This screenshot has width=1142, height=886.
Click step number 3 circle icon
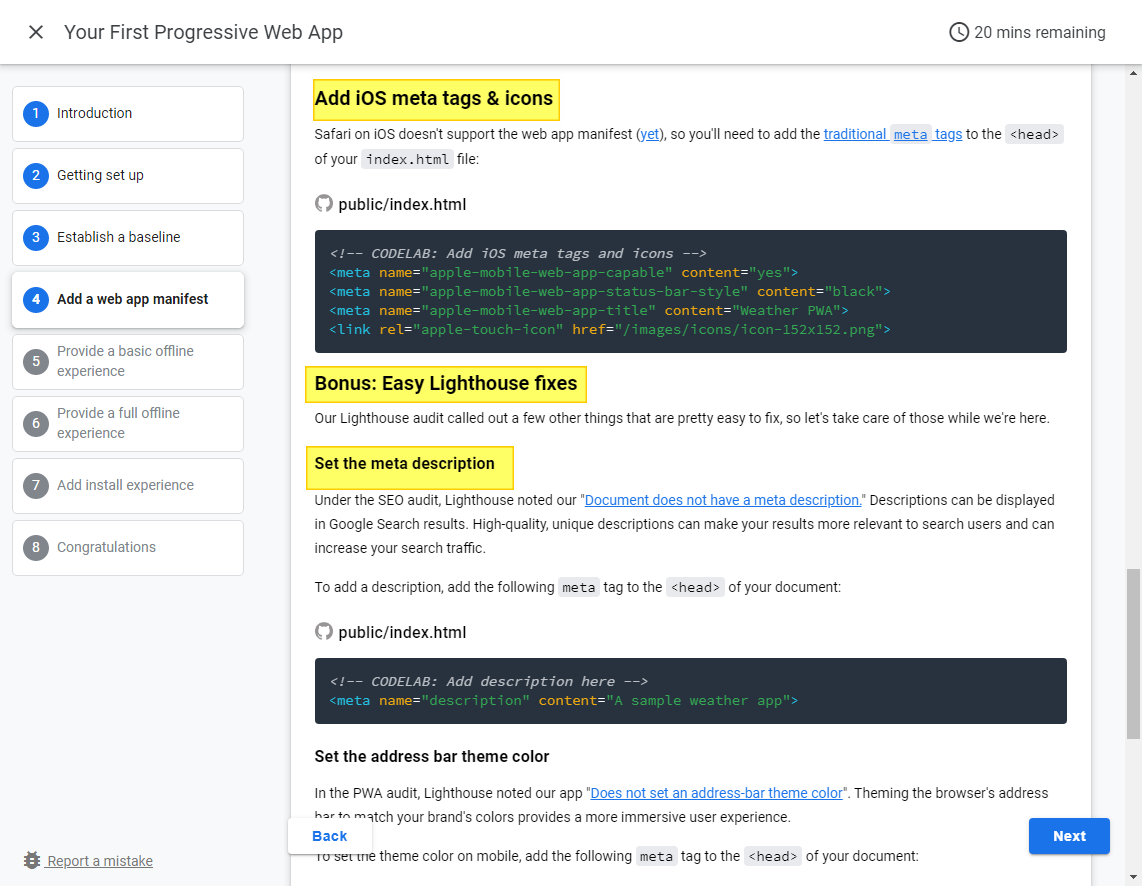click(36, 237)
